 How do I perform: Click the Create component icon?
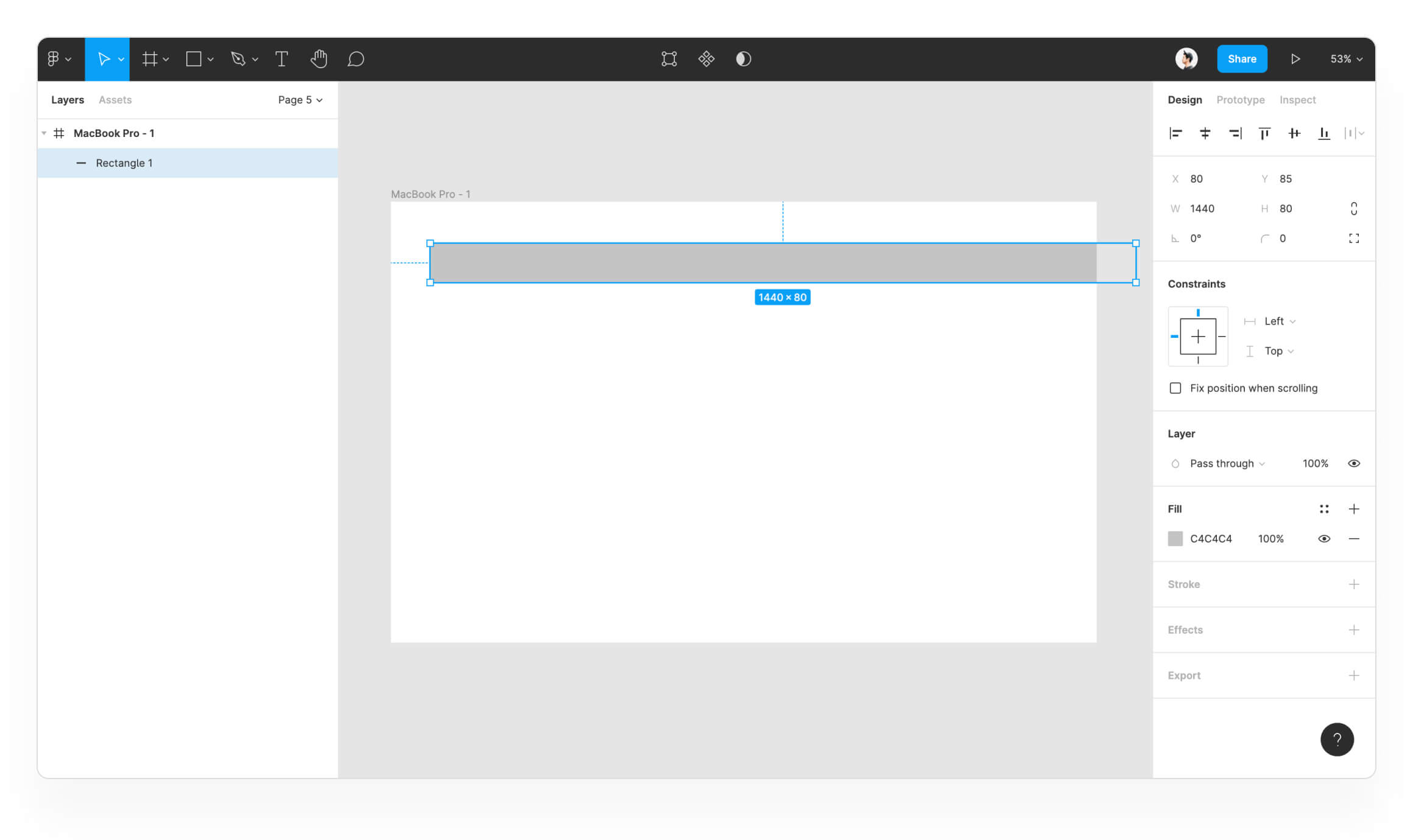coord(706,59)
